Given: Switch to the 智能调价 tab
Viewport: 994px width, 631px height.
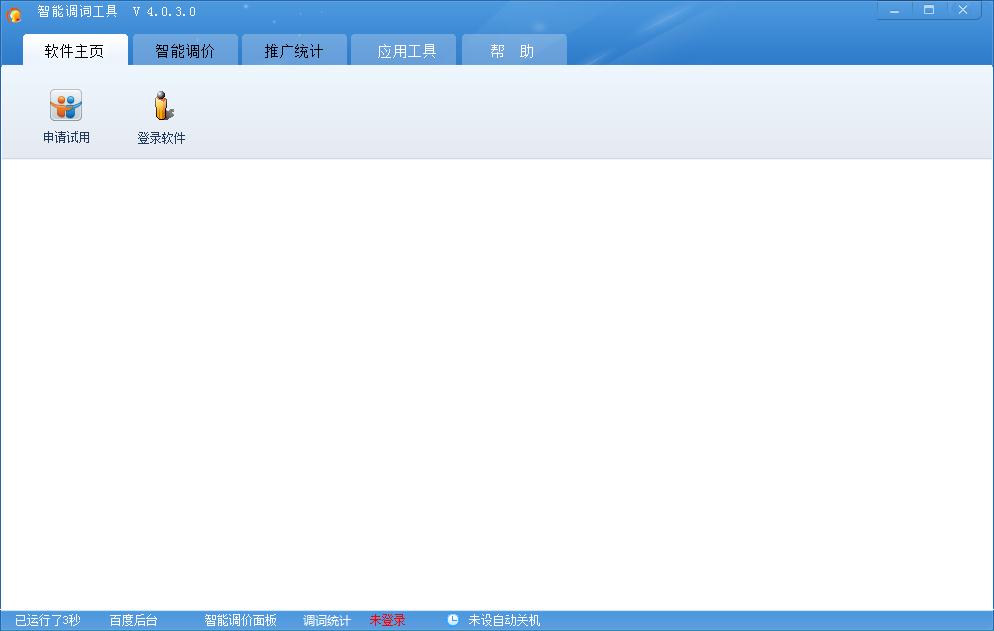Looking at the screenshot, I should (x=185, y=48).
